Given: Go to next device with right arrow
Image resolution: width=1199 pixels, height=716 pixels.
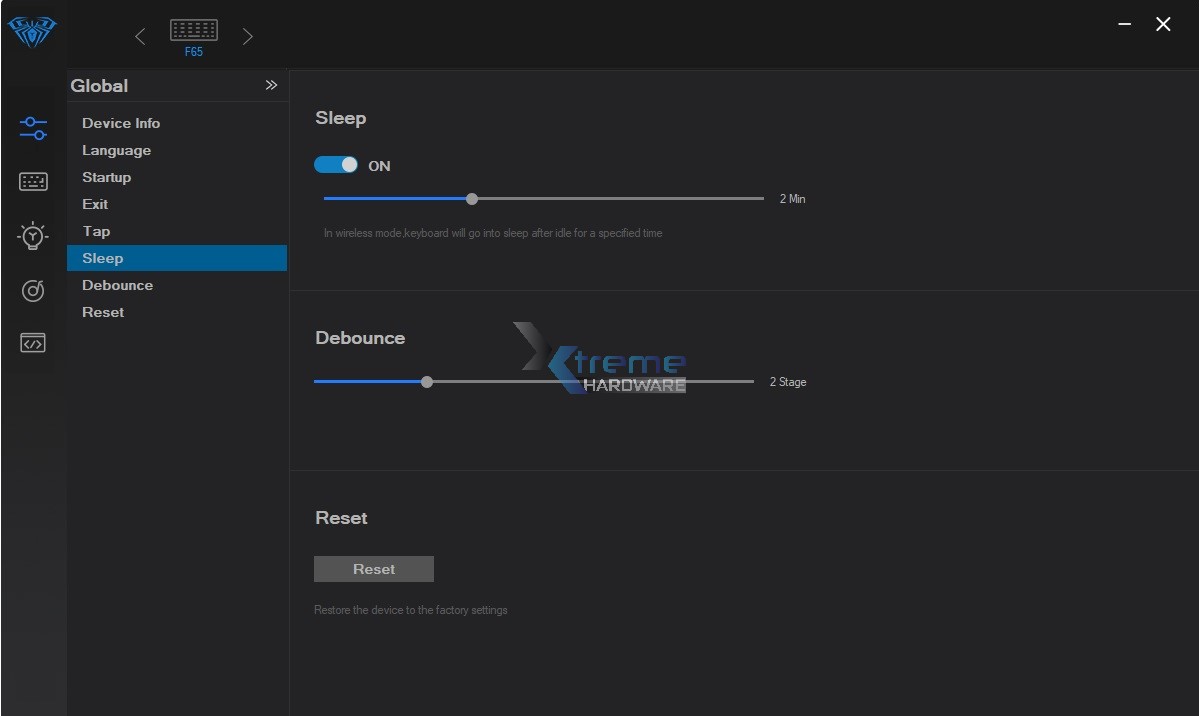Looking at the screenshot, I should tap(247, 37).
